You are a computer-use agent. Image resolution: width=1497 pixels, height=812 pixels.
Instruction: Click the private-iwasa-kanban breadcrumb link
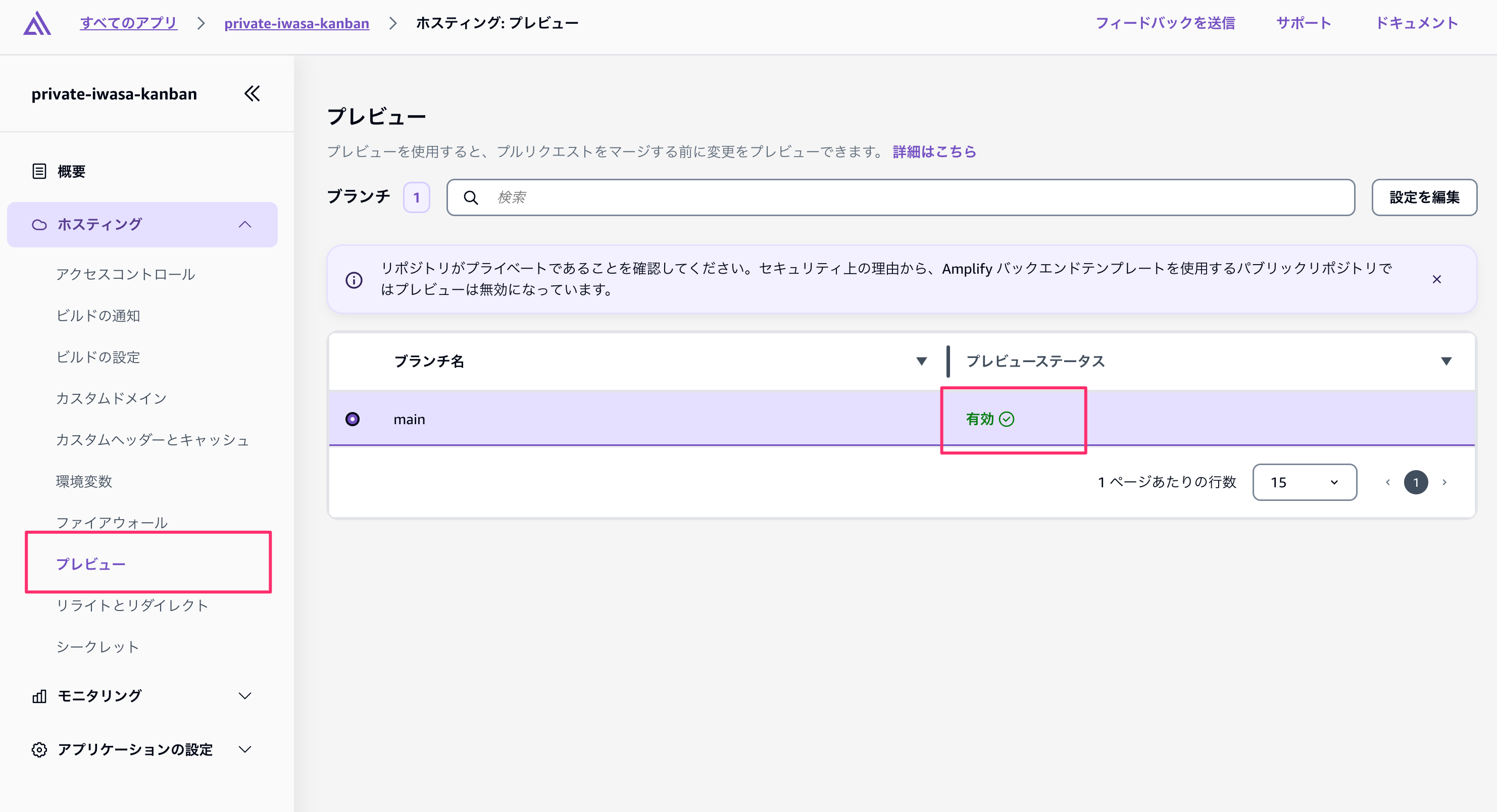tap(296, 23)
